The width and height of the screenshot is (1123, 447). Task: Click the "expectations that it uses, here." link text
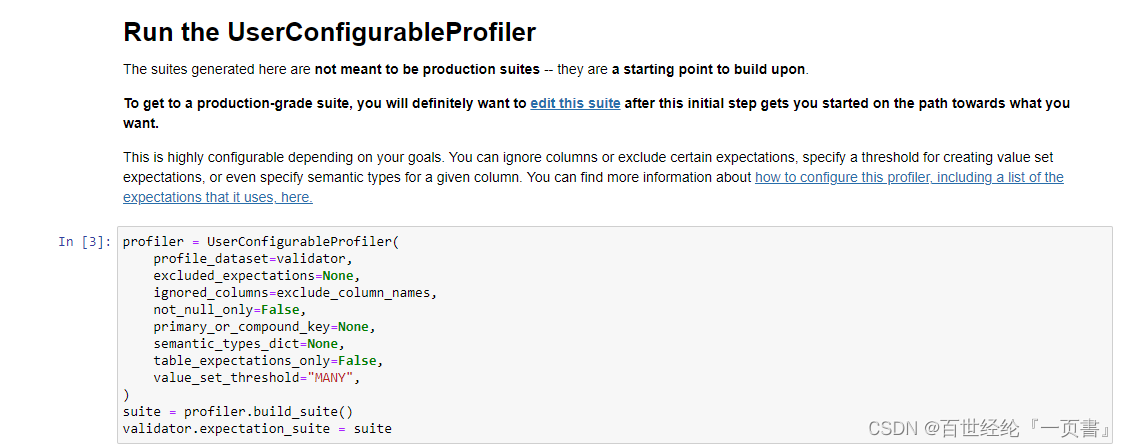point(218,197)
